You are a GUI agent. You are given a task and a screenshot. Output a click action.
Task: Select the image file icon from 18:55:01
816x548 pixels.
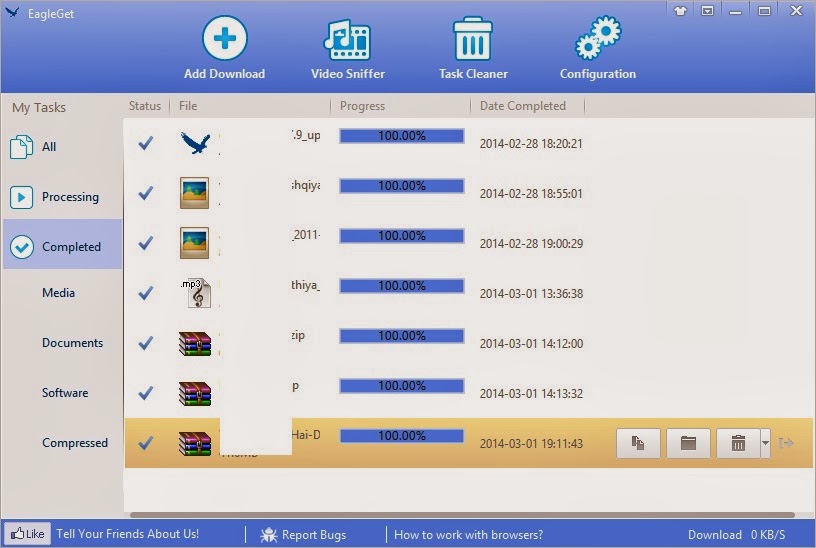click(x=195, y=193)
